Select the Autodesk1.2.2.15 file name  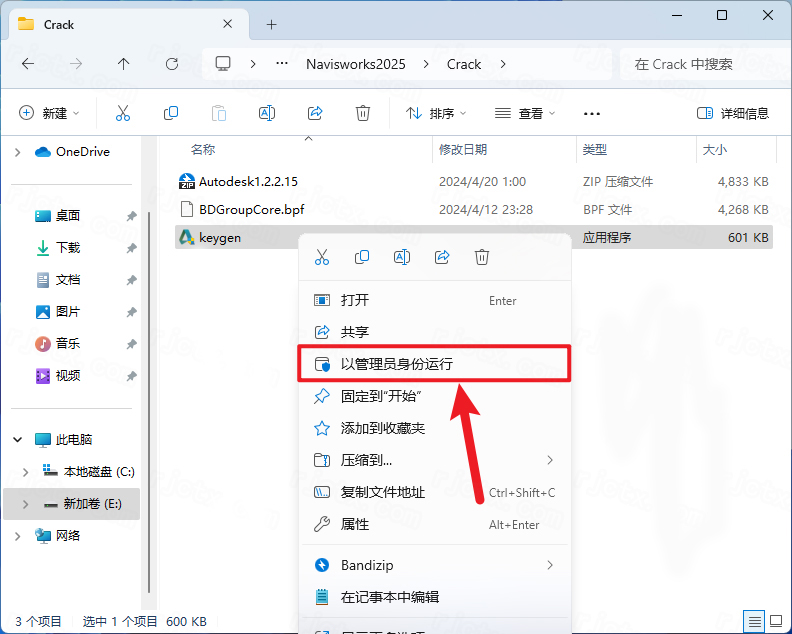click(248, 181)
